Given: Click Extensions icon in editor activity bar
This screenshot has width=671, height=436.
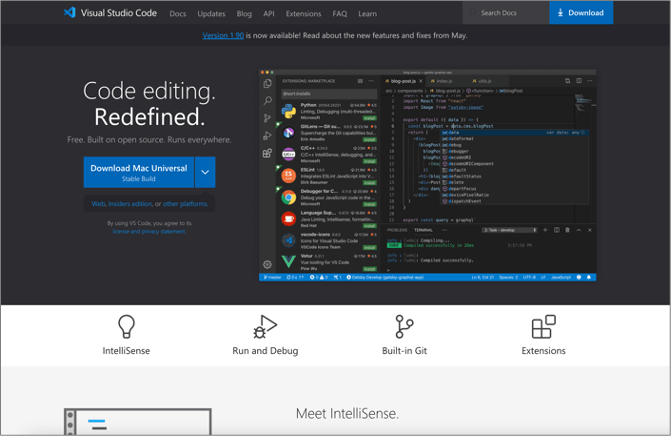Looking at the screenshot, I should tap(267, 153).
